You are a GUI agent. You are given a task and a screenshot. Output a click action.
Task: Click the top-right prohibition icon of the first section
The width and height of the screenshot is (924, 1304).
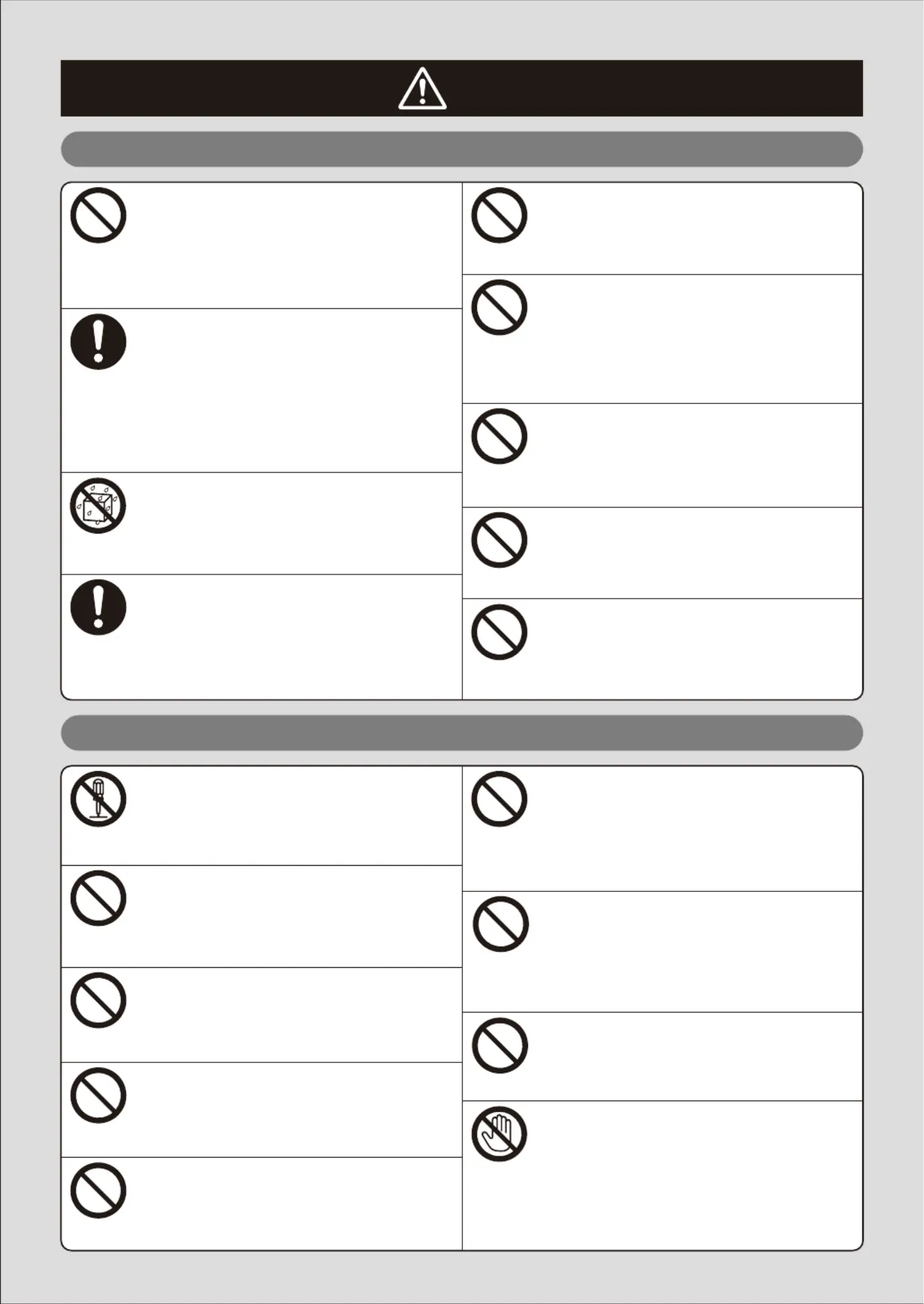(499, 215)
